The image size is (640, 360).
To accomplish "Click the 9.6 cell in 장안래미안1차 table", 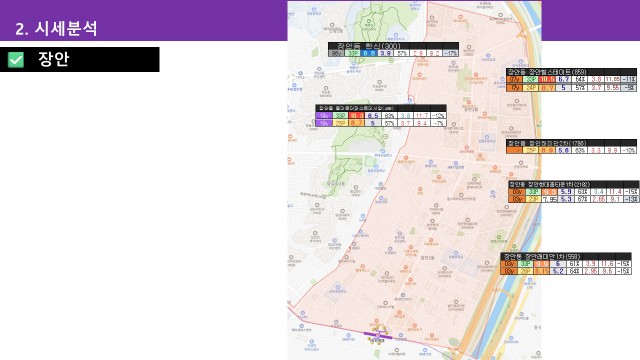I will point(607,271).
